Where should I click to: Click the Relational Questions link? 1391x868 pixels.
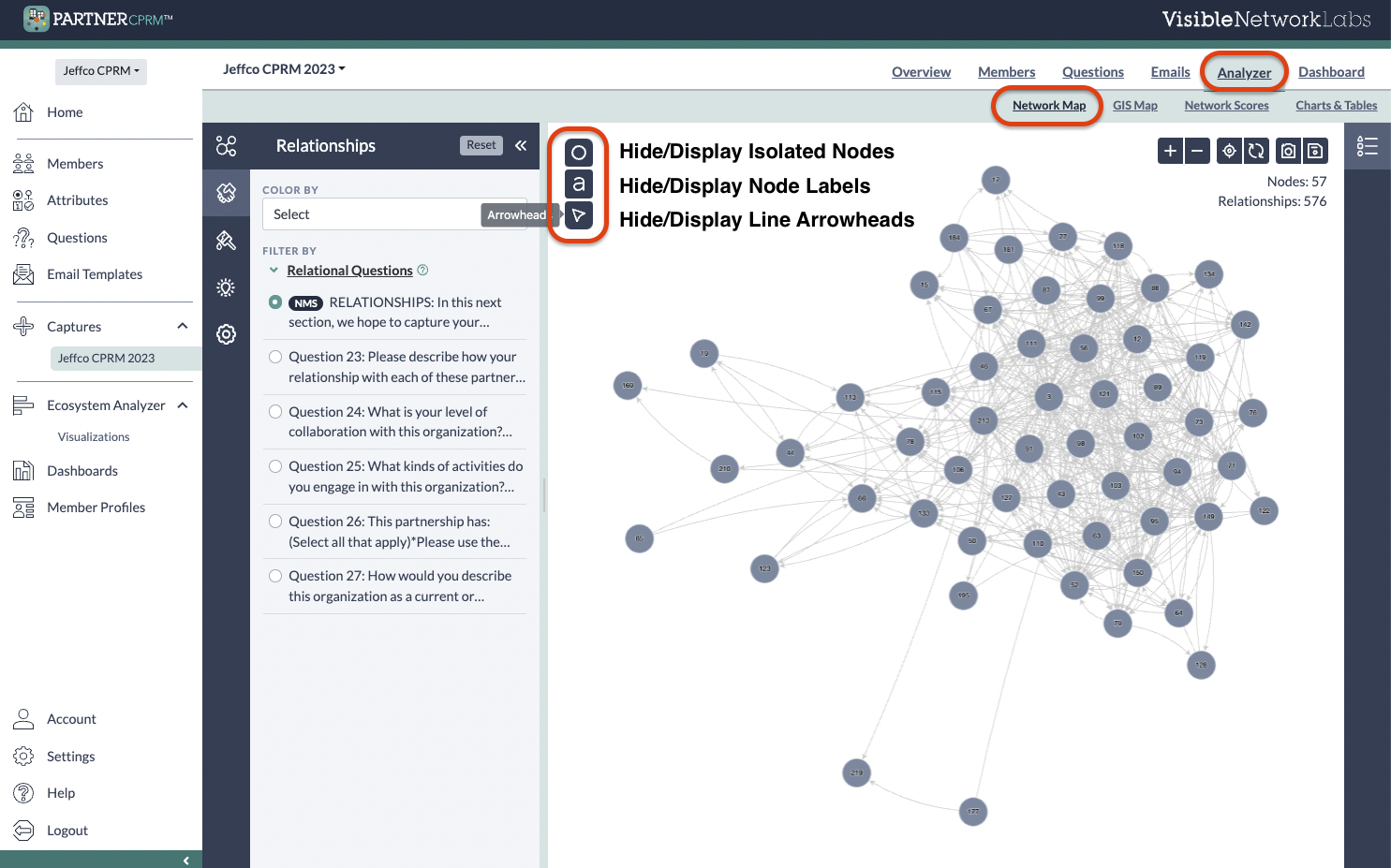pyautogui.click(x=349, y=271)
